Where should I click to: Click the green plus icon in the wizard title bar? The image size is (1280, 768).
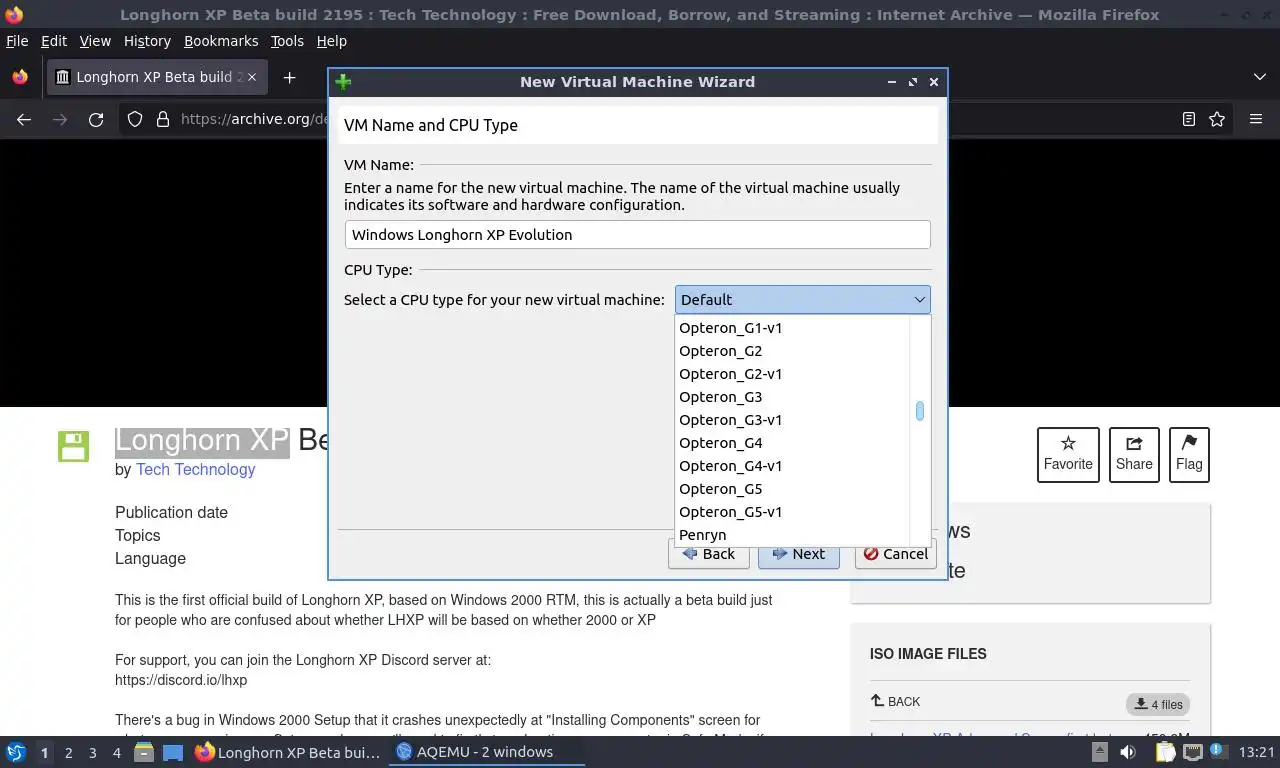[x=343, y=82]
